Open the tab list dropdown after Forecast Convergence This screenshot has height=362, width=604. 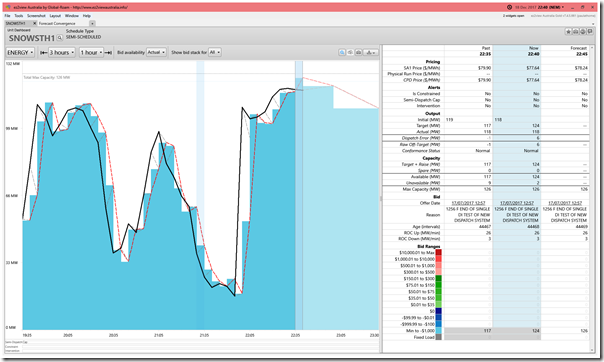tap(92, 23)
